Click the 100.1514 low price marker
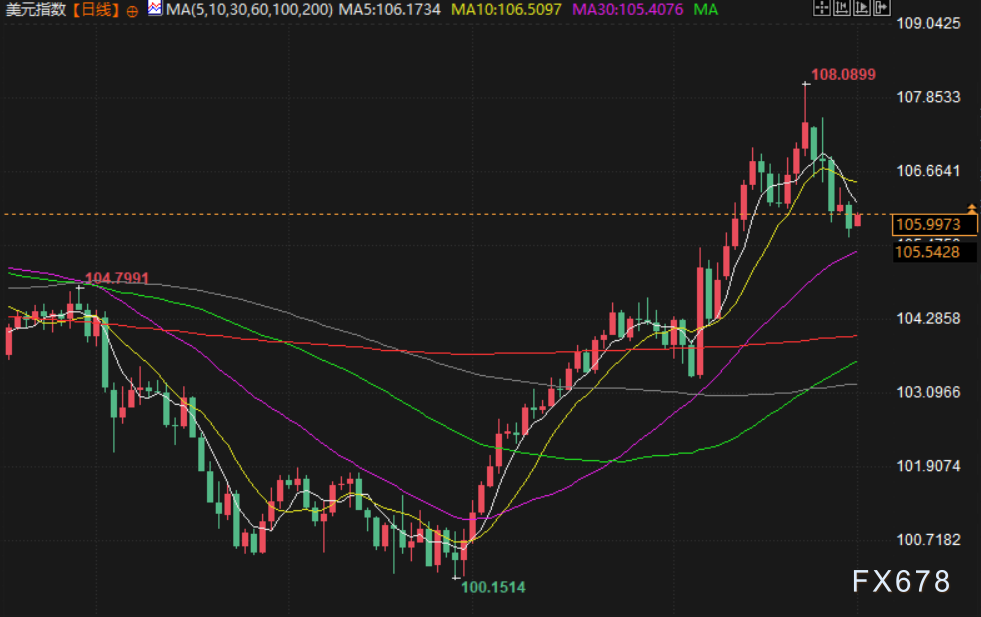Viewport: 981px width, 617px height. coord(492,587)
